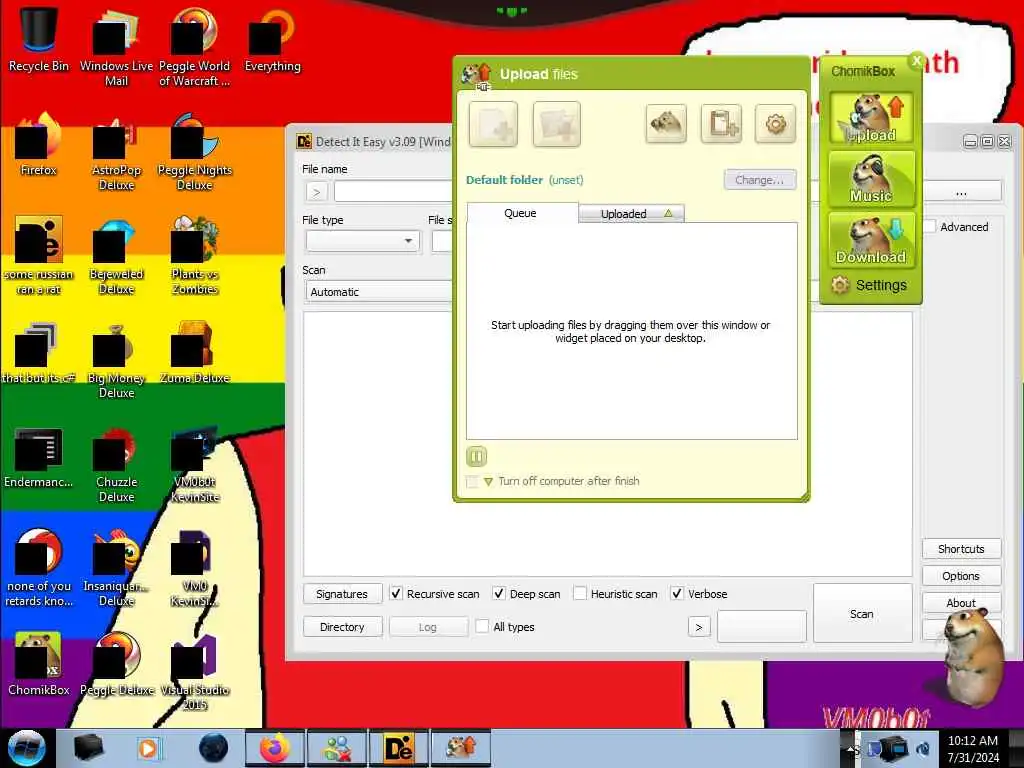Open the Firefox desktop icon
Screen dimensions: 1024x768
coord(39,145)
